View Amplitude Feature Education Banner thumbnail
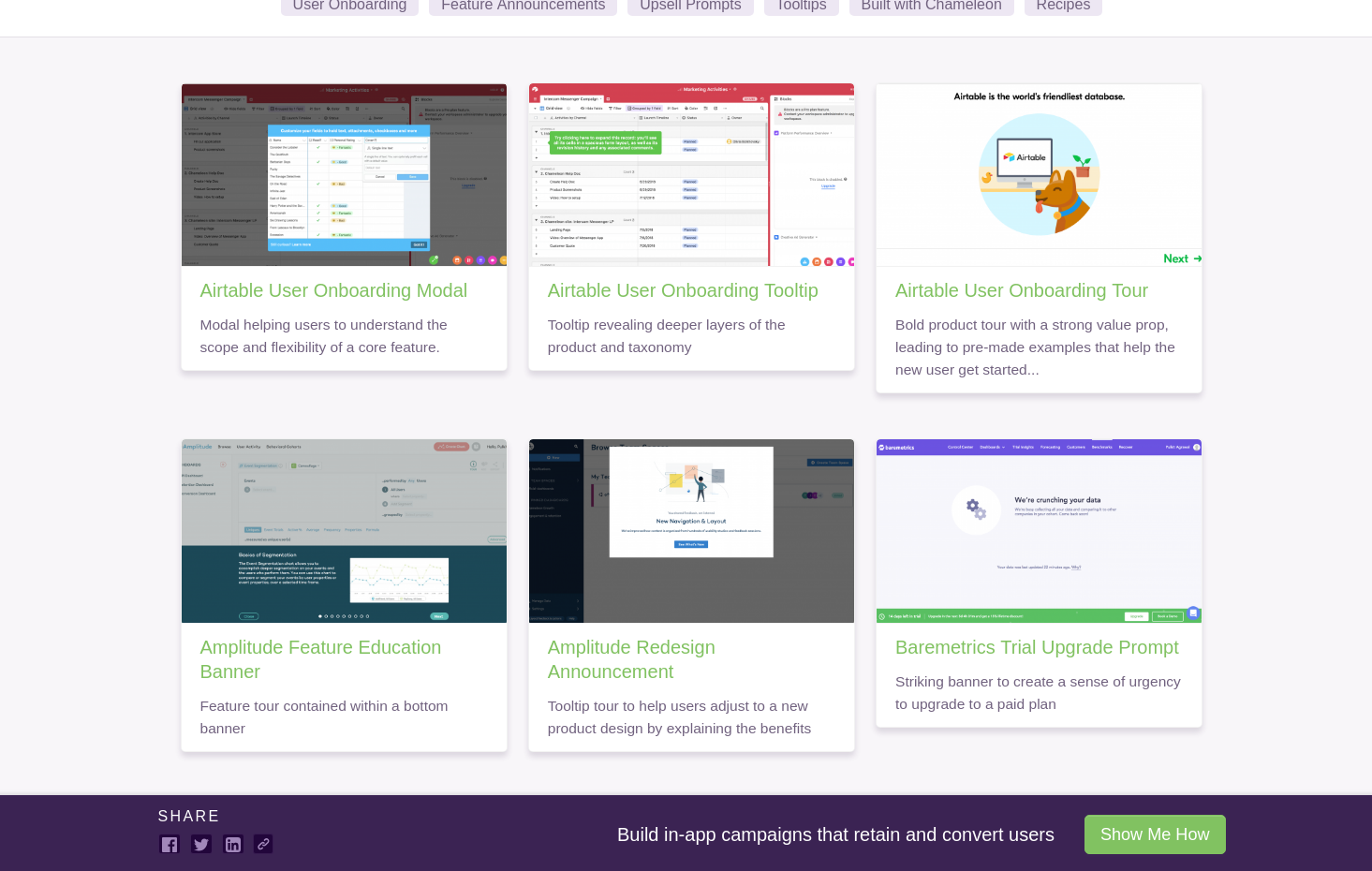The width and height of the screenshot is (1372, 871). click(x=344, y=531)
